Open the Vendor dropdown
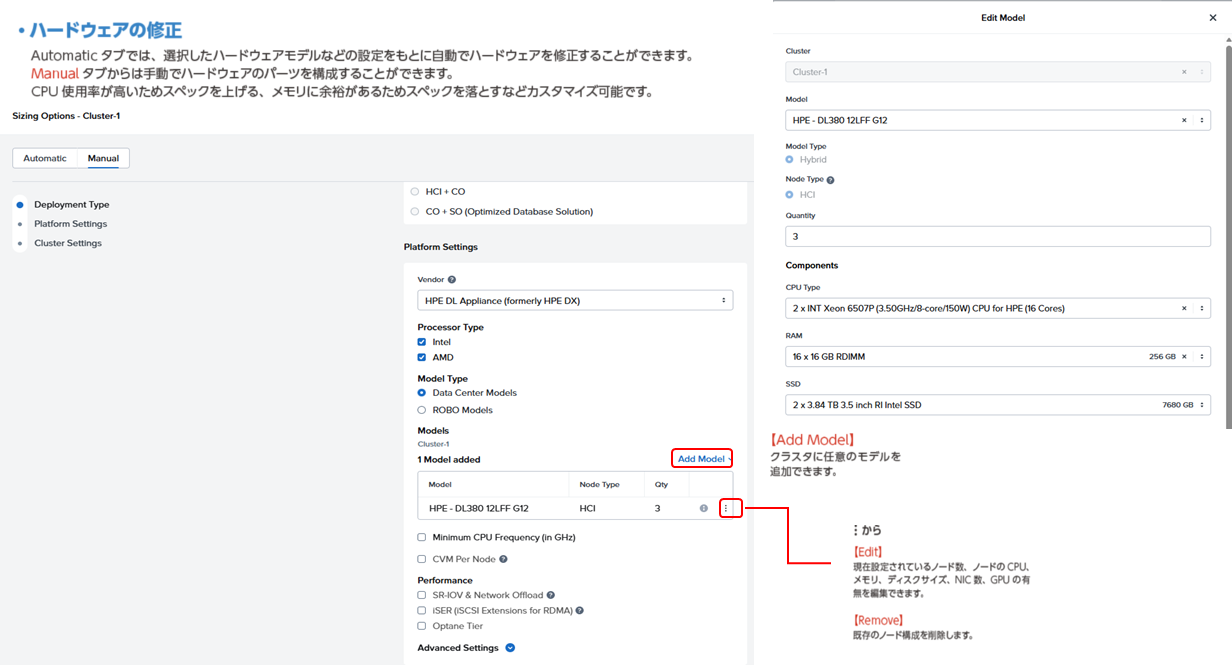1232x665 pixels. (x=574, y=300)
